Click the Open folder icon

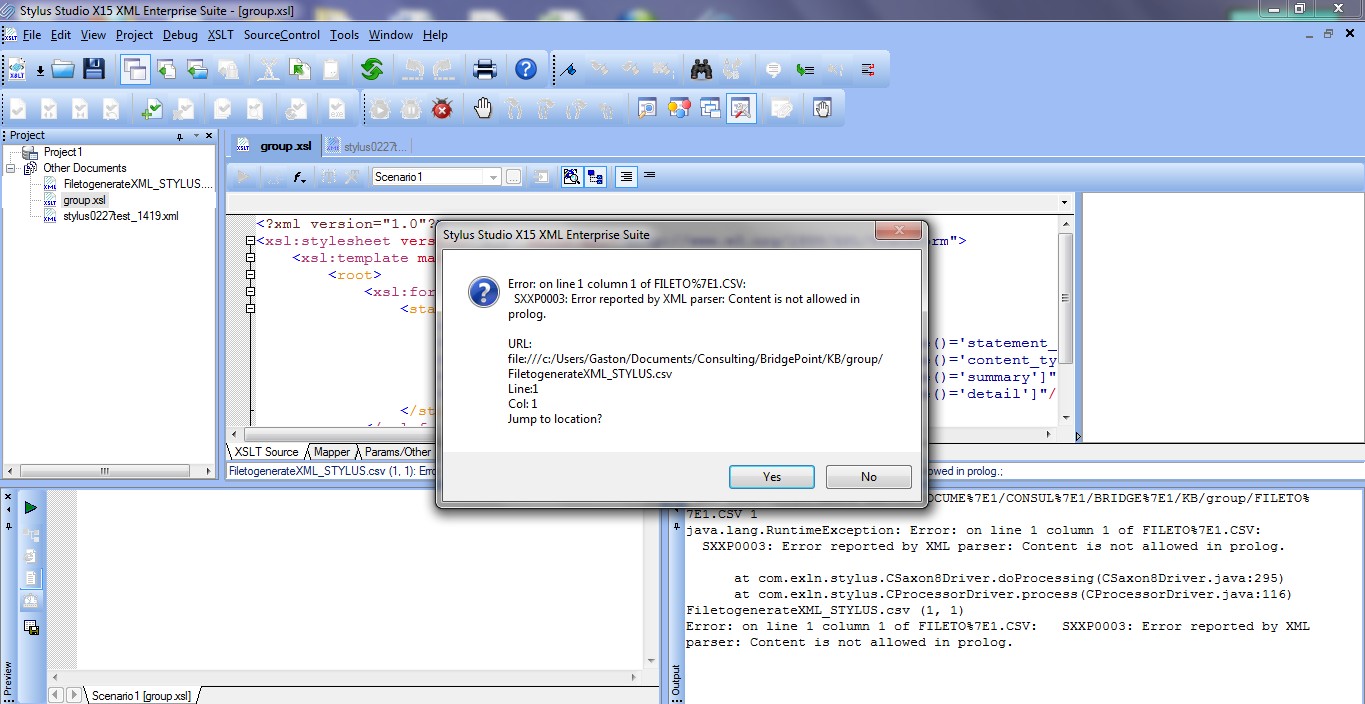[64, 69]
